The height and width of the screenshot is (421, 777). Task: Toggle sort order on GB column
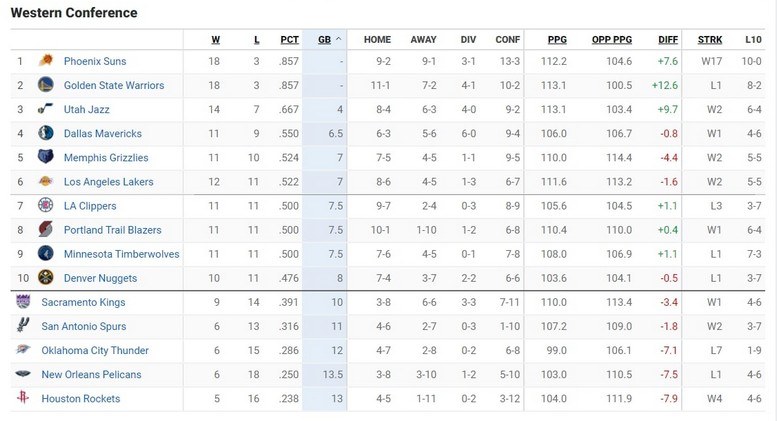(x=329, y=40)
